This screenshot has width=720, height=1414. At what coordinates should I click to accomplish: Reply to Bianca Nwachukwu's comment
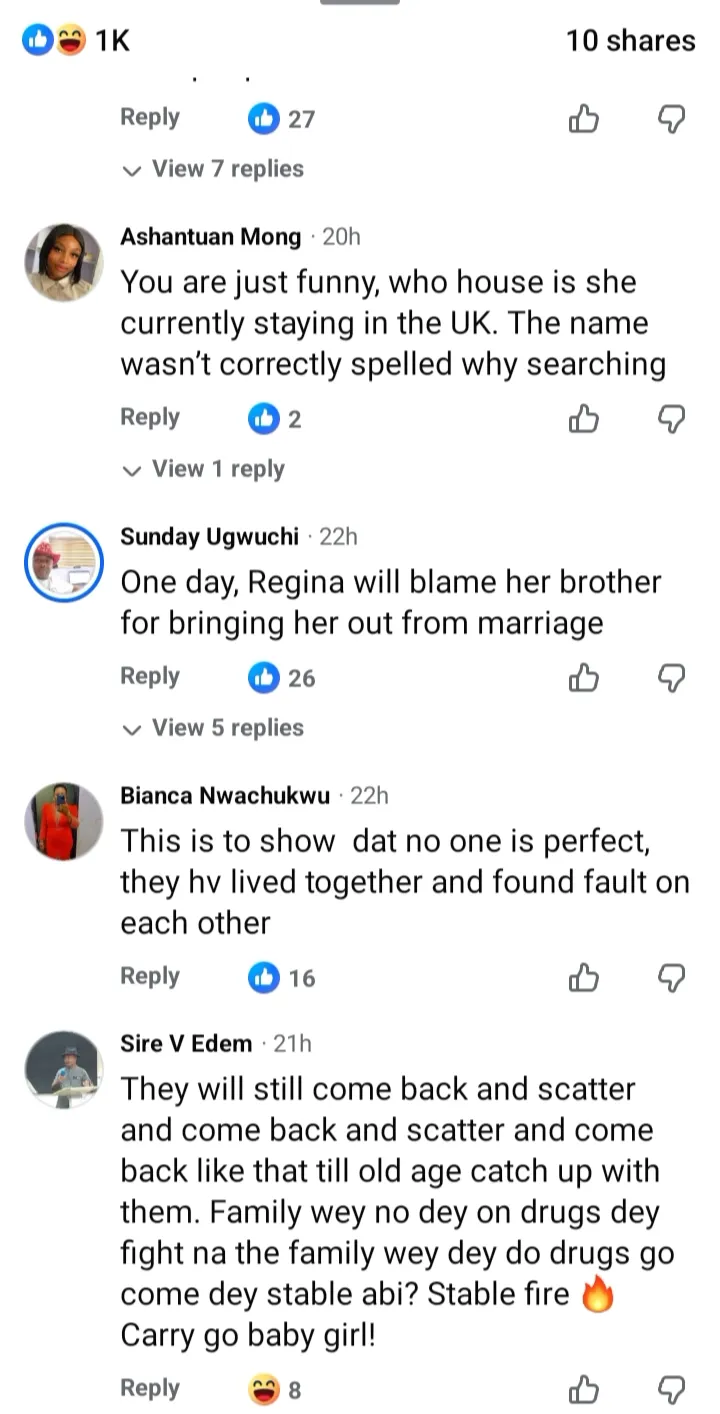pos(149,975)
